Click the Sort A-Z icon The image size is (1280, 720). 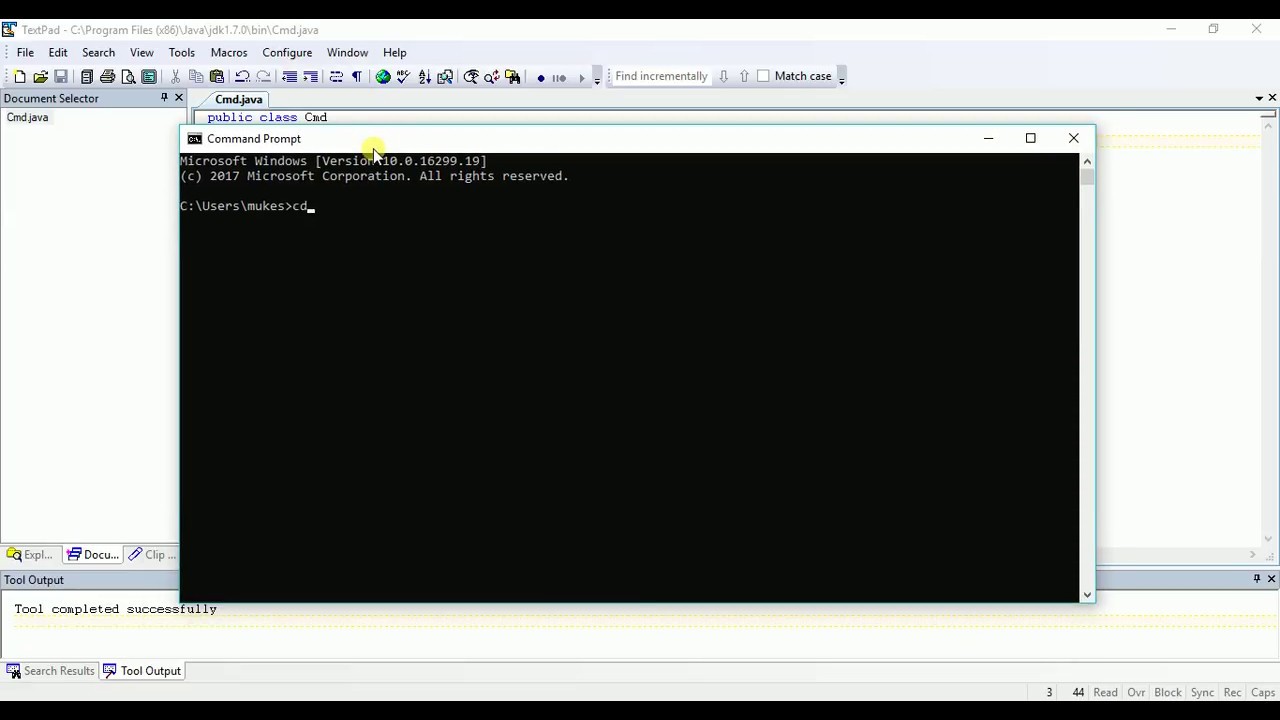(424, 77)
